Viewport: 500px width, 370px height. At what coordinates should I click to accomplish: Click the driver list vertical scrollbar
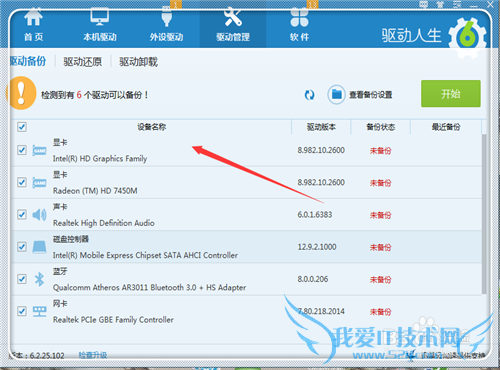pos(484,214)
